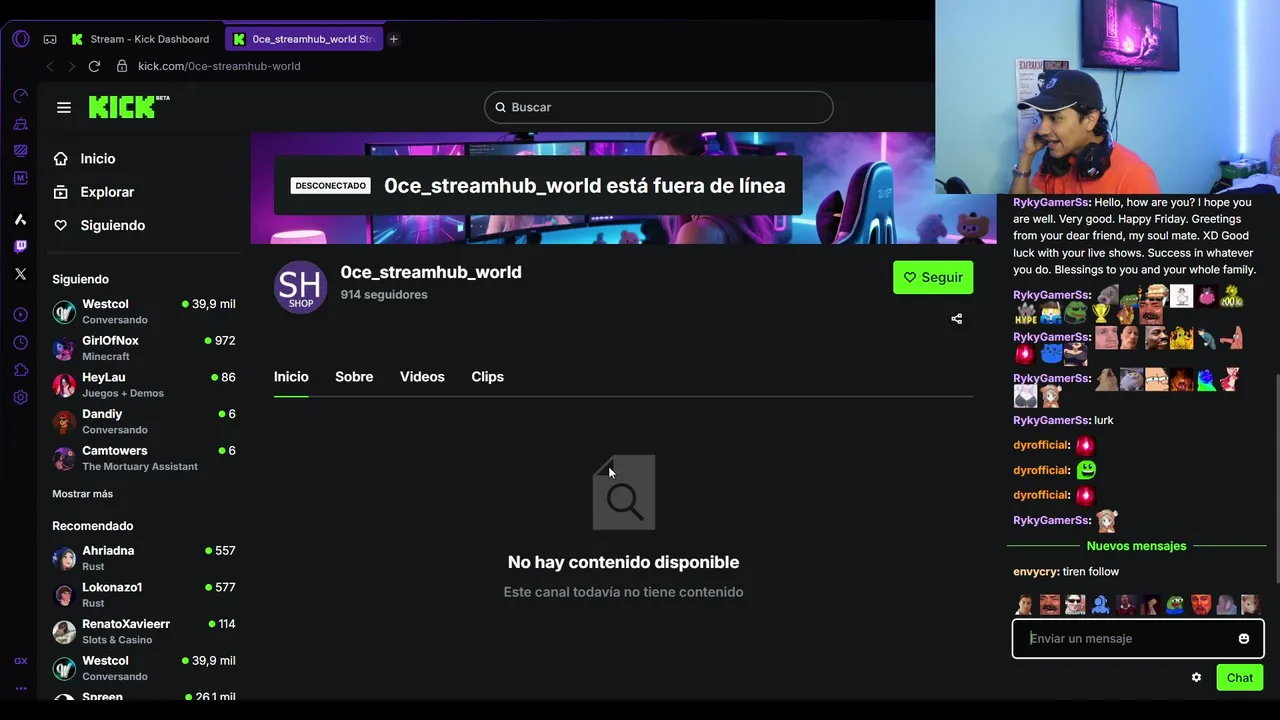Click the address bar URL kick.com/0ce-streamhub-world
Viewport: 1280px width, 720px height.
(219, 66)
